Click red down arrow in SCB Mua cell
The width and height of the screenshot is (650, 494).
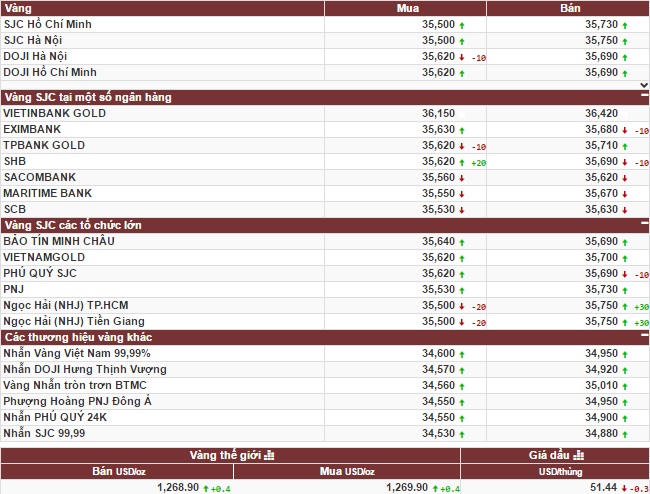(x=462, y=209)
